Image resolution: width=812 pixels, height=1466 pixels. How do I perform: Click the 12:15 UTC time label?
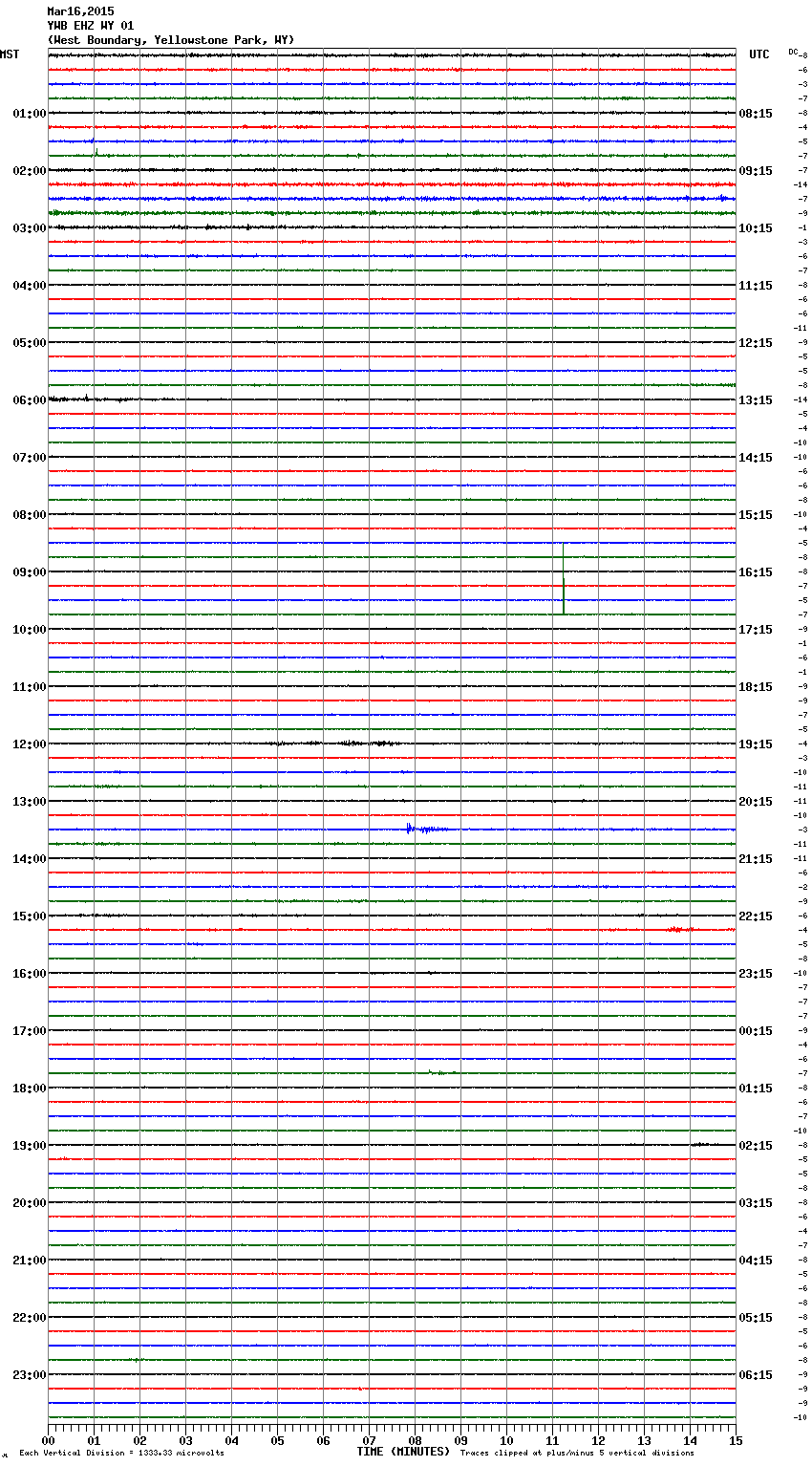coord(756,343)
